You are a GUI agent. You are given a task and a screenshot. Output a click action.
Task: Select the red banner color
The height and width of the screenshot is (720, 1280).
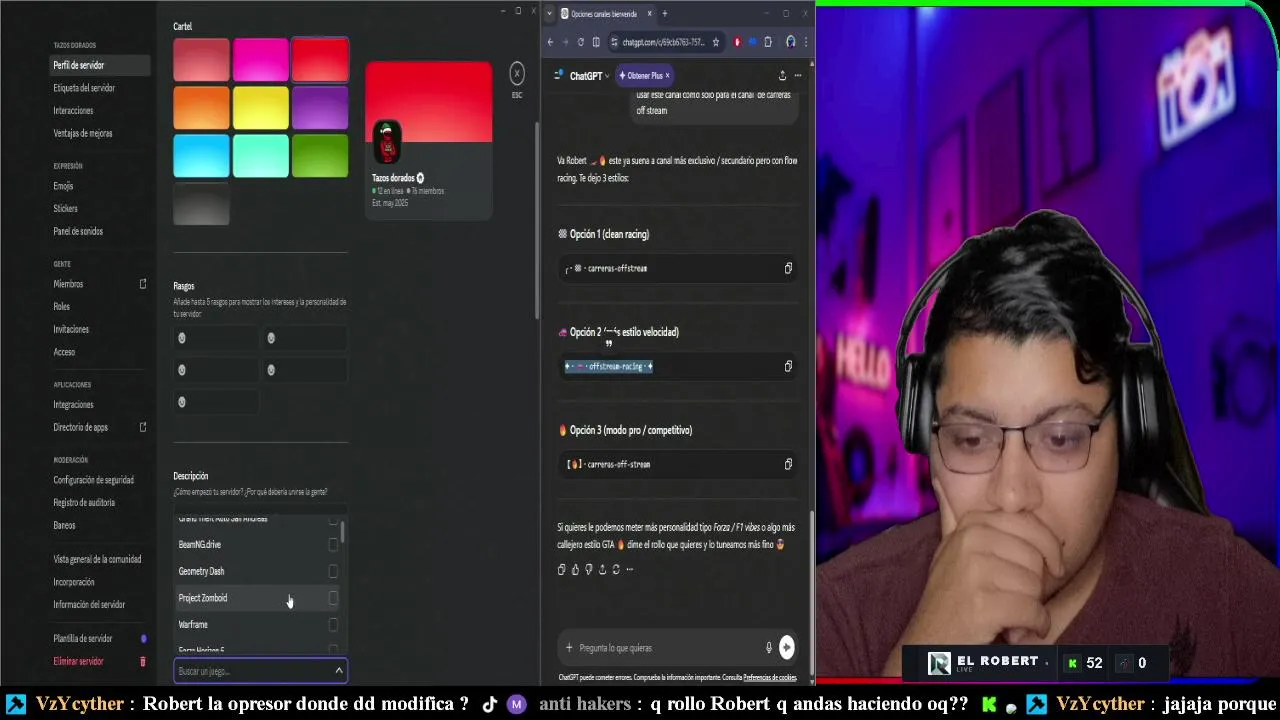[320, 60]
